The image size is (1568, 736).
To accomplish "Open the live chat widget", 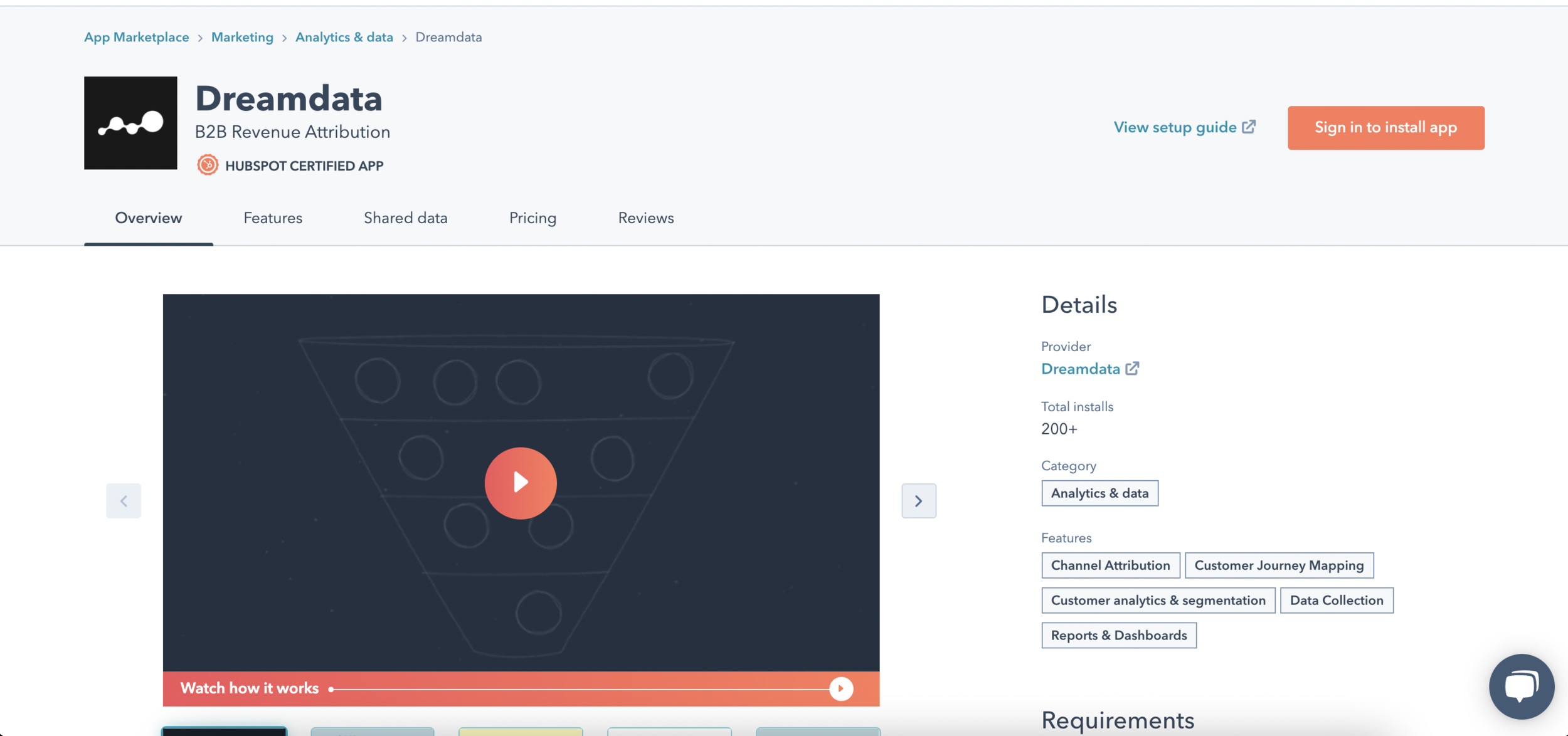I will pos(1522,686).
